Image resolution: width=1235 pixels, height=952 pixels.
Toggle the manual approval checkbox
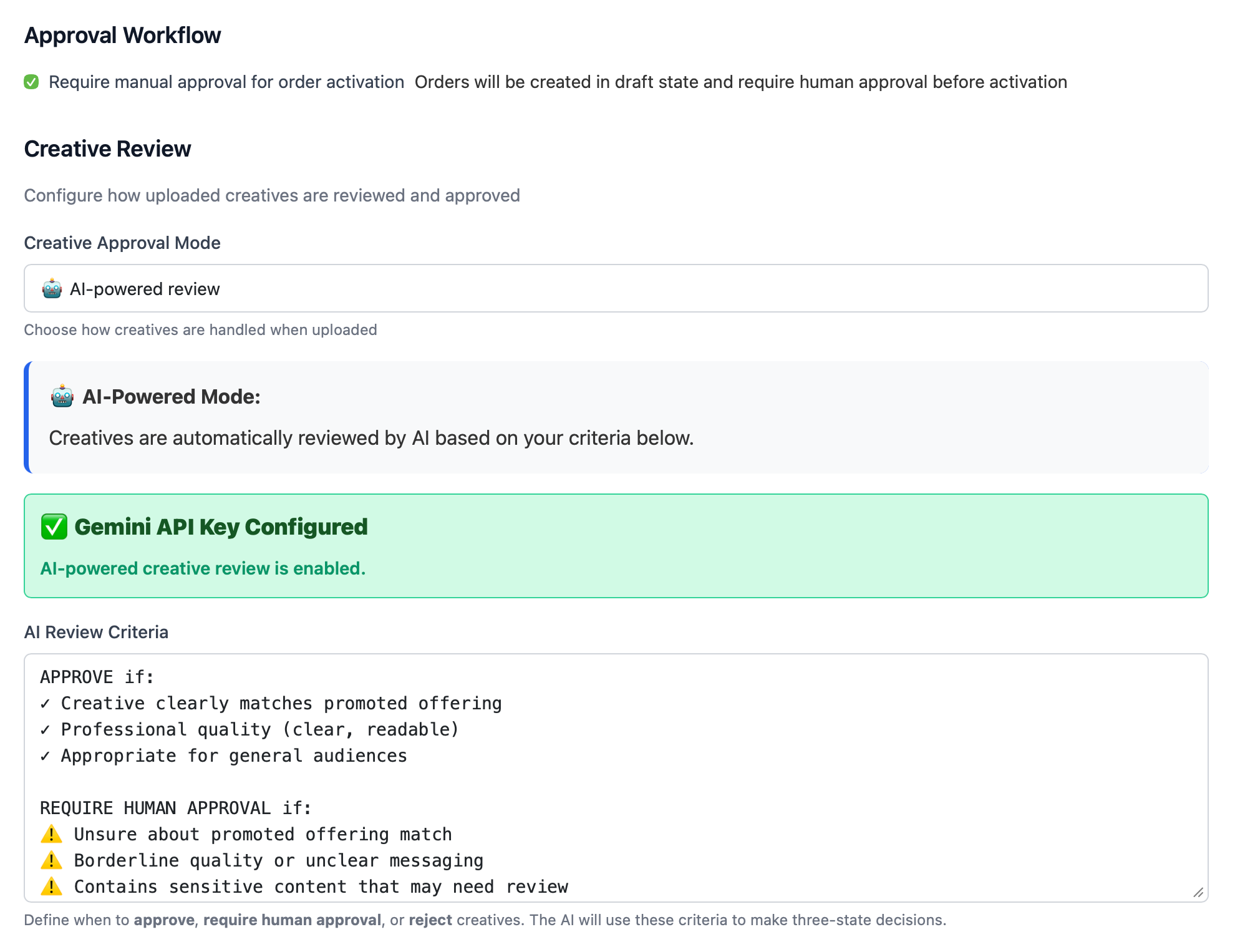(31, 82)
